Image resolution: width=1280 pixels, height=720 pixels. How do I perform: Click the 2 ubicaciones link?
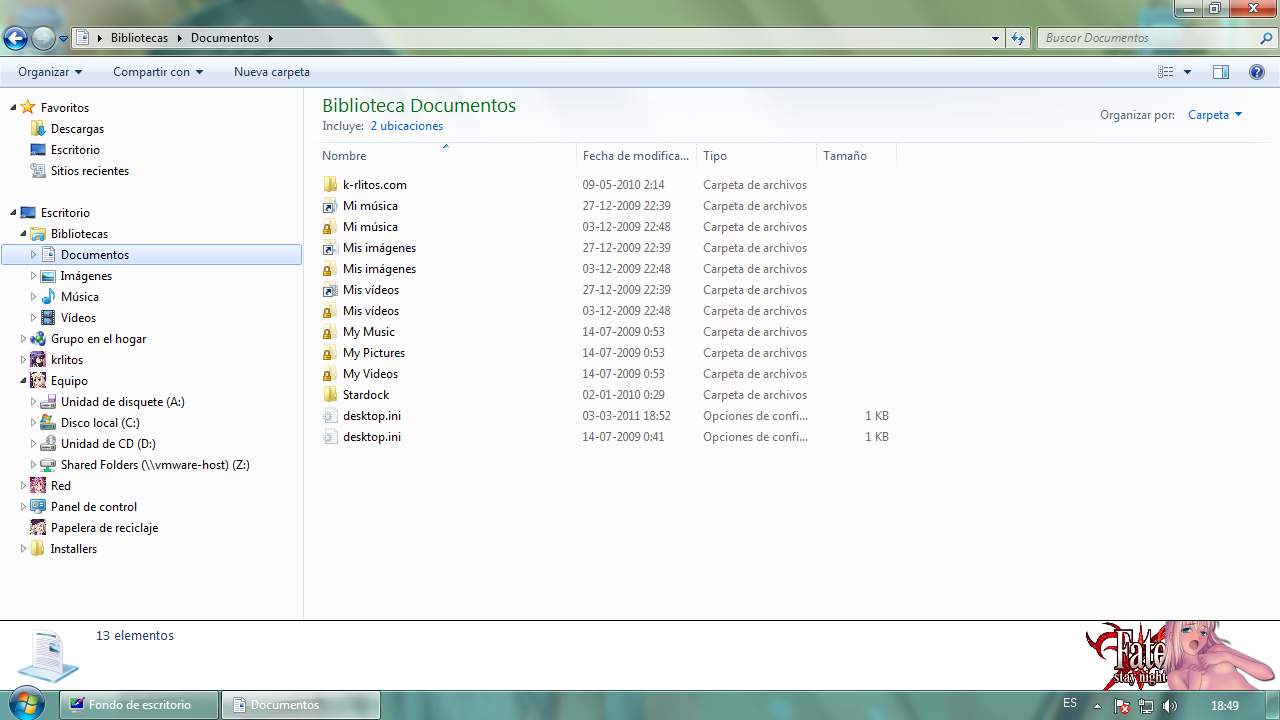tap(406, 126)
